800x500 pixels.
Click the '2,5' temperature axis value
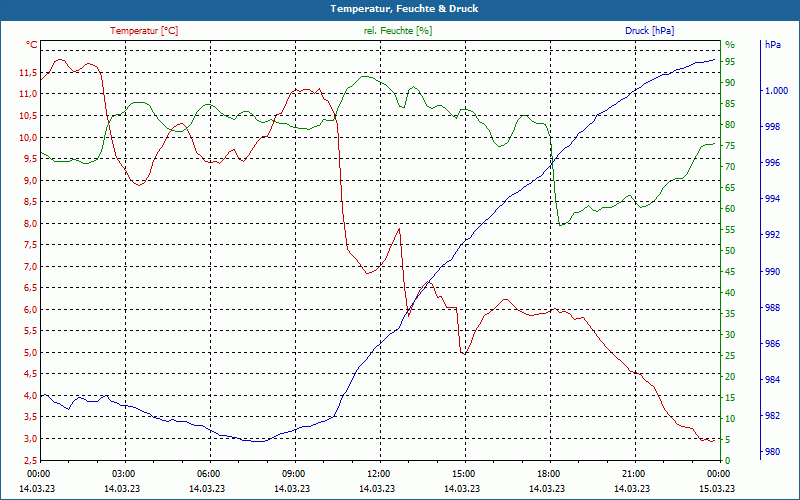30,460
